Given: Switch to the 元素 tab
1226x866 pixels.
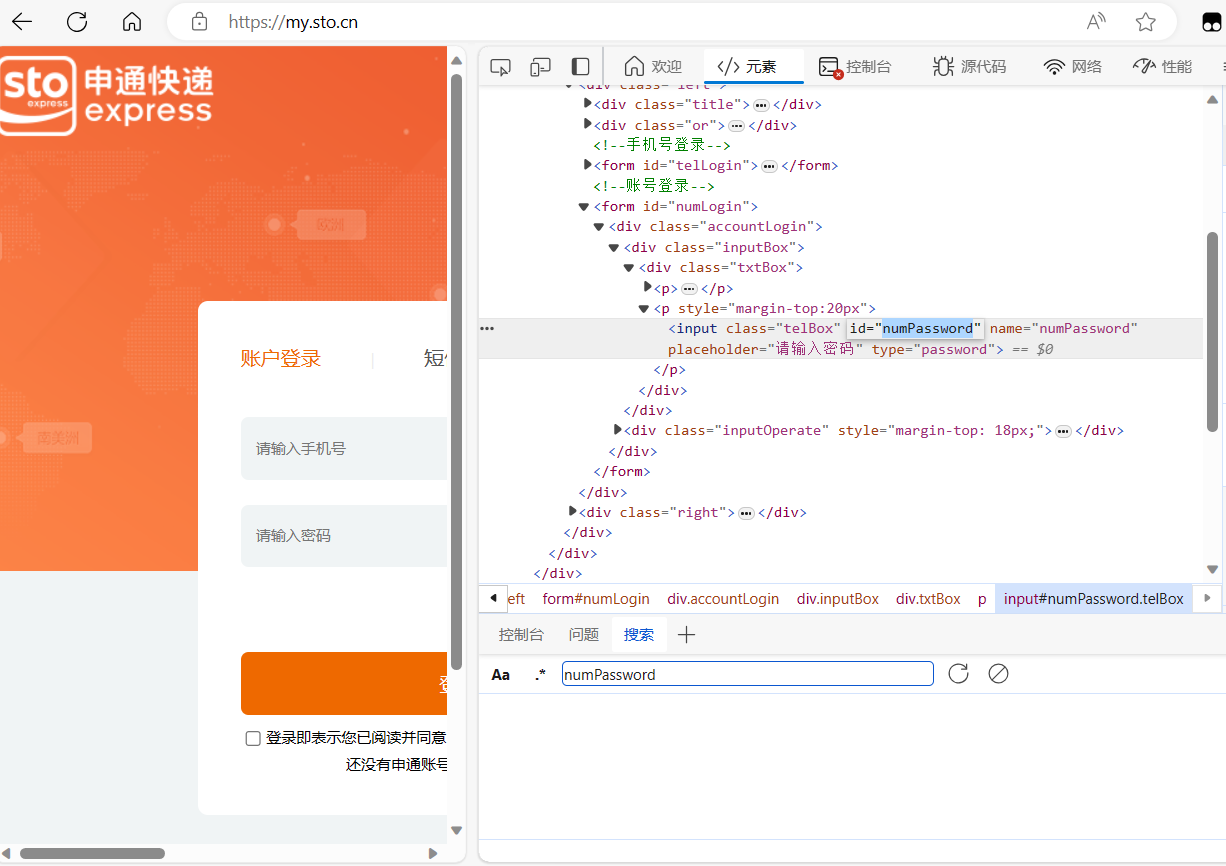Looking at the screenshot, I should 753,66.
